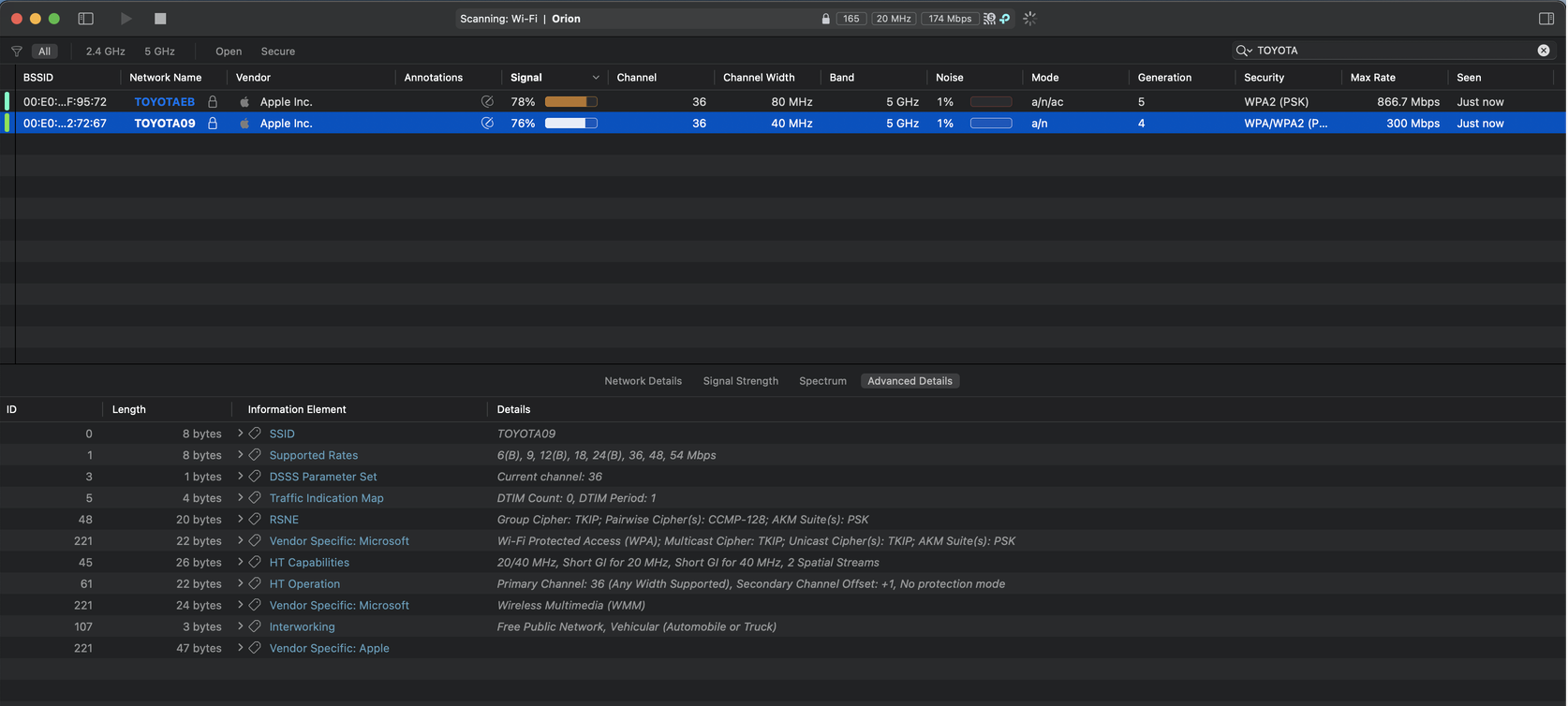This screenshot has width=1568, height=706.
Task: Click TOYOTAEB 78% signal bar
Action: (x=571, y=101)
